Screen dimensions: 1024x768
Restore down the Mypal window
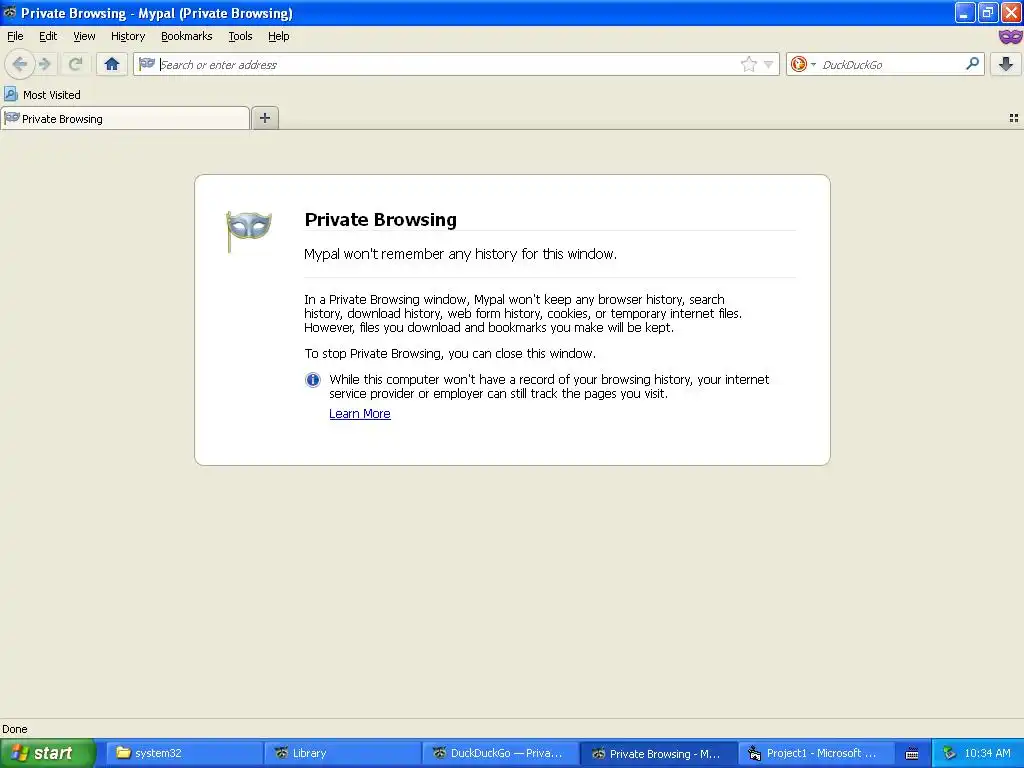click(x=987, y=12)
